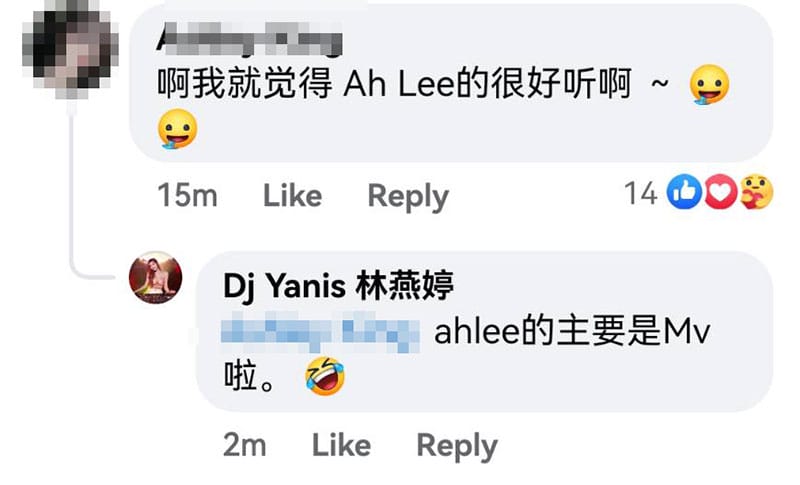
Task: Click the drooling emoji on the comment's second line
Action: click(x=177, y=129)
